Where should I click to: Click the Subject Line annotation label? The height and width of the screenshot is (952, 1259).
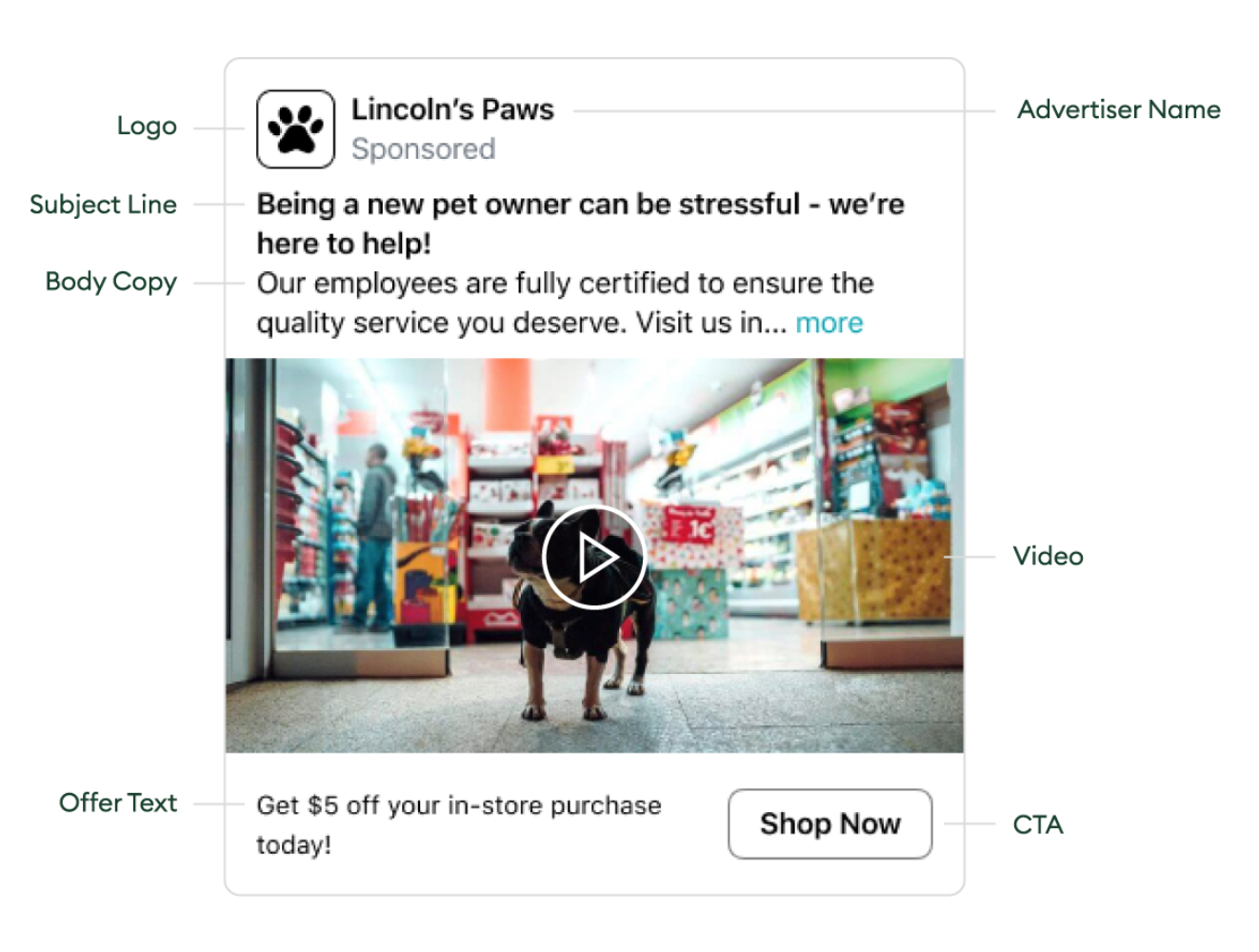click(103, 205)
